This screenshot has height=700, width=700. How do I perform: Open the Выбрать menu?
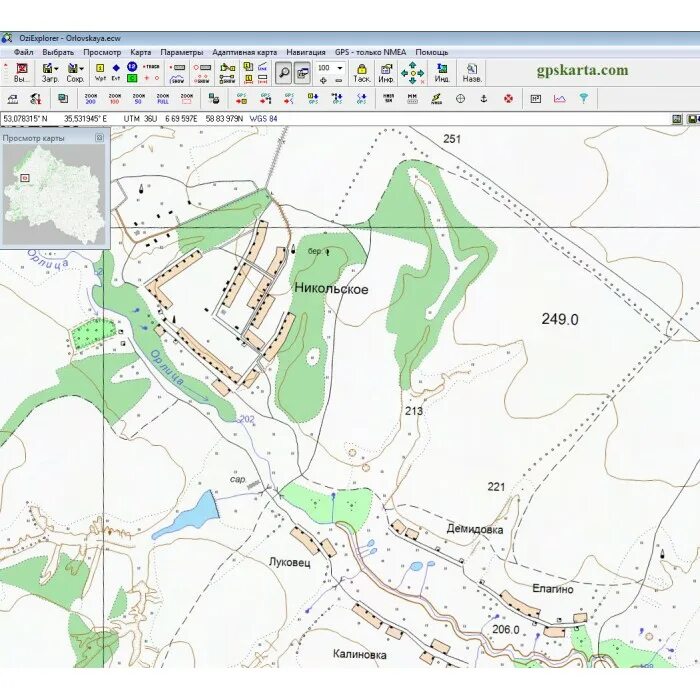pos(58,52)
